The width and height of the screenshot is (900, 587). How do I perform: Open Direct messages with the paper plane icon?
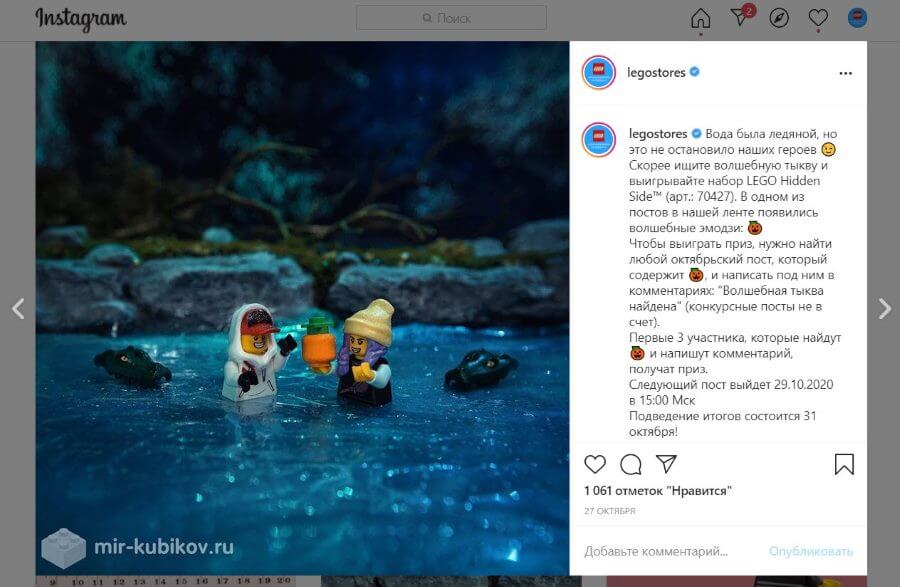737,17
